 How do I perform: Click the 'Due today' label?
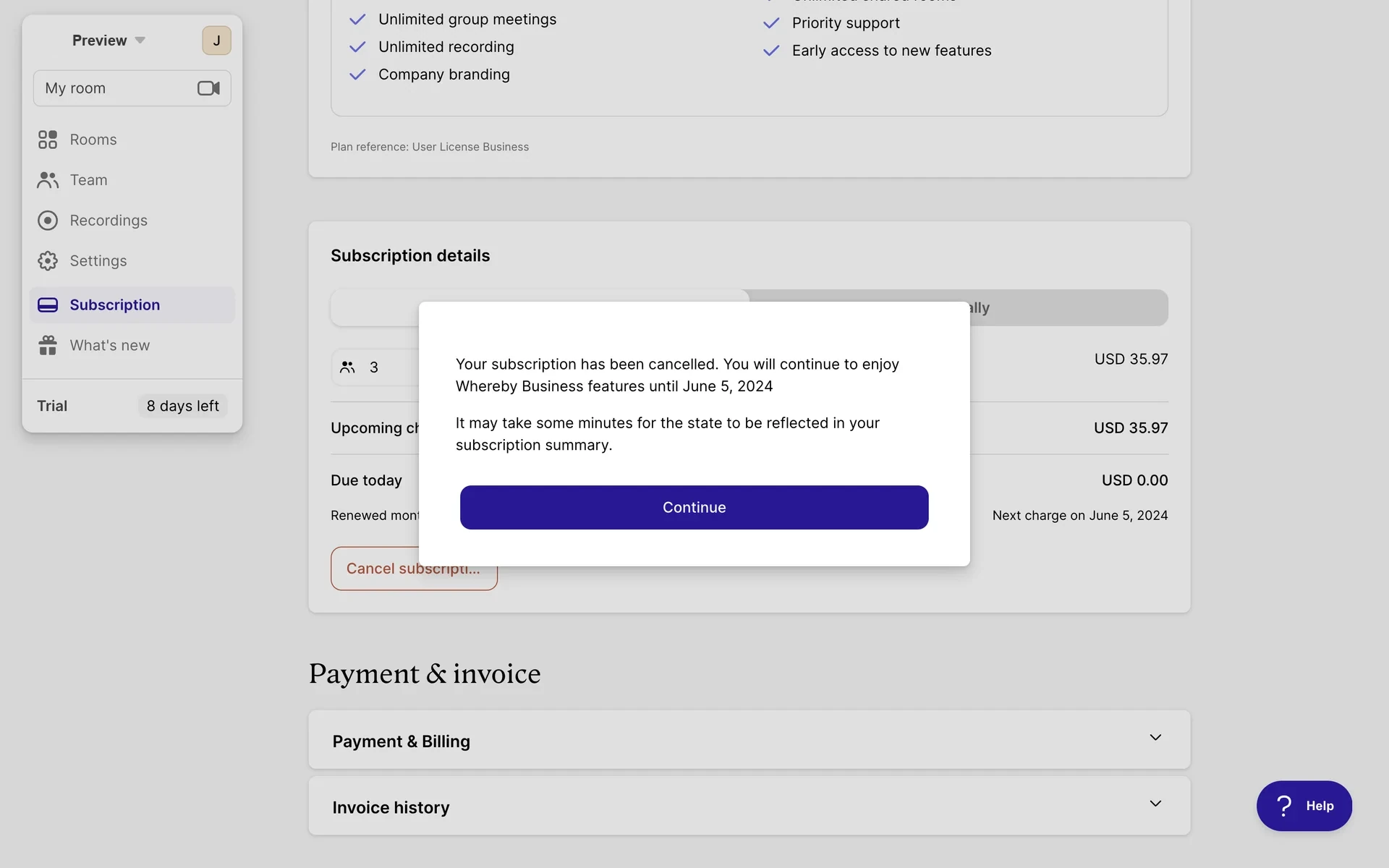click(x=366, y=480)
